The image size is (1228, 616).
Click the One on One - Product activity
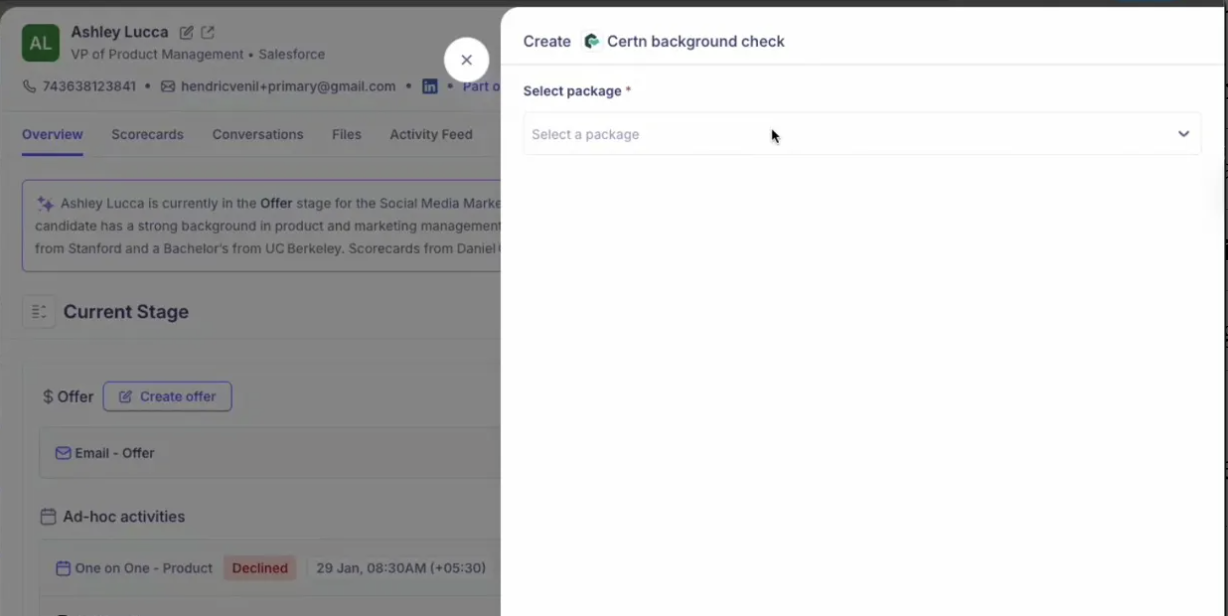143,568
